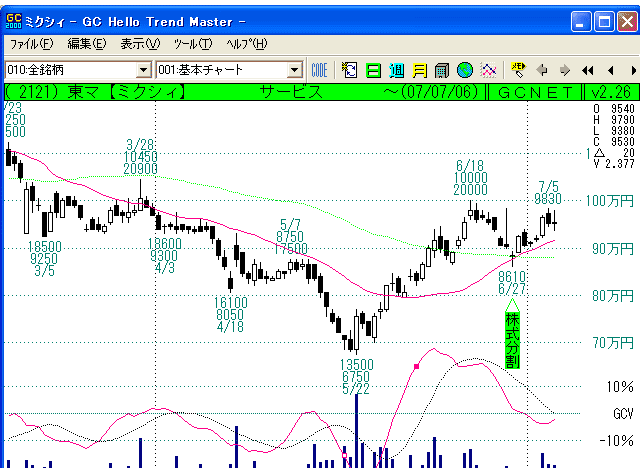Open the company building info icon
640x473 pixels.
click(442, 71)
